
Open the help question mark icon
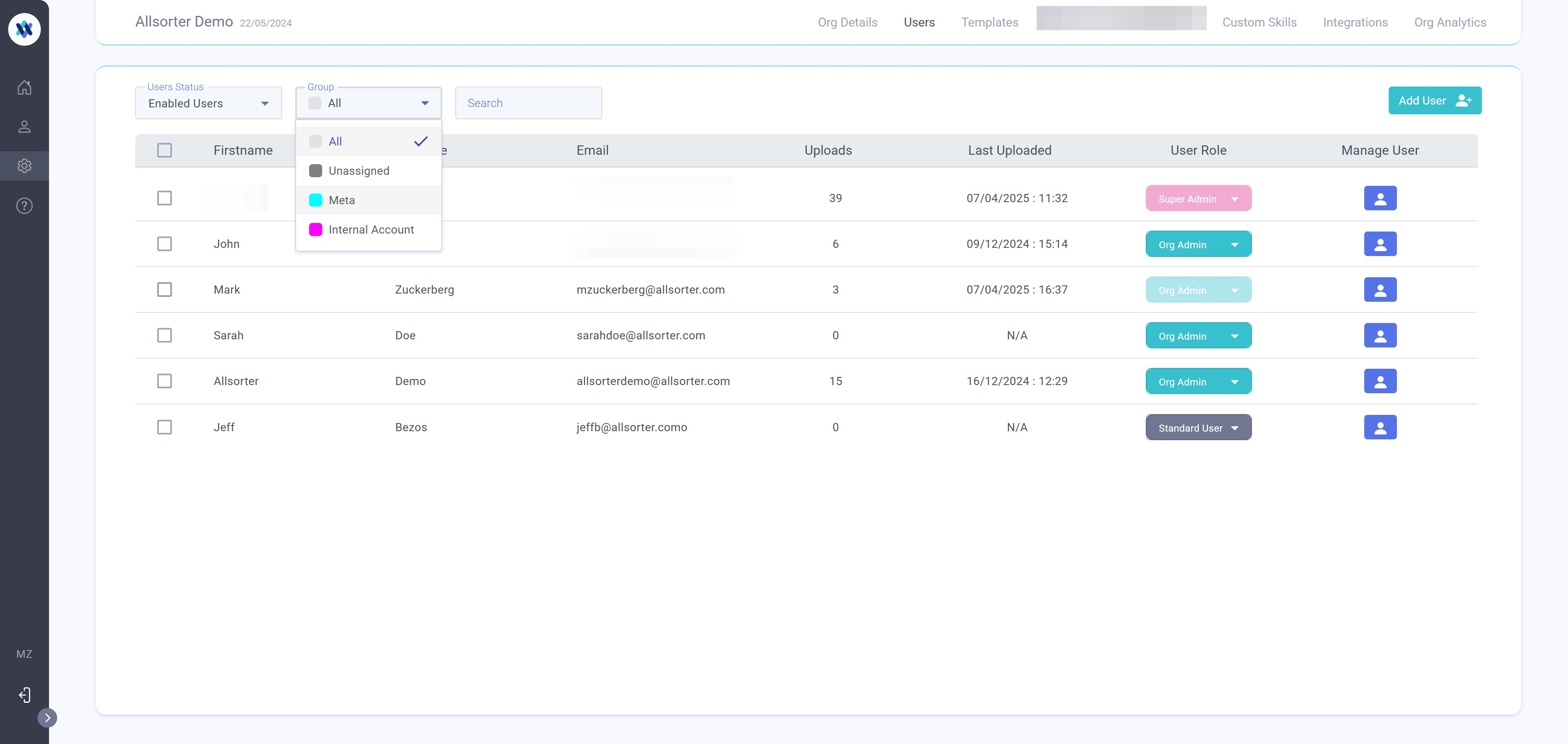tap(24, 206)
